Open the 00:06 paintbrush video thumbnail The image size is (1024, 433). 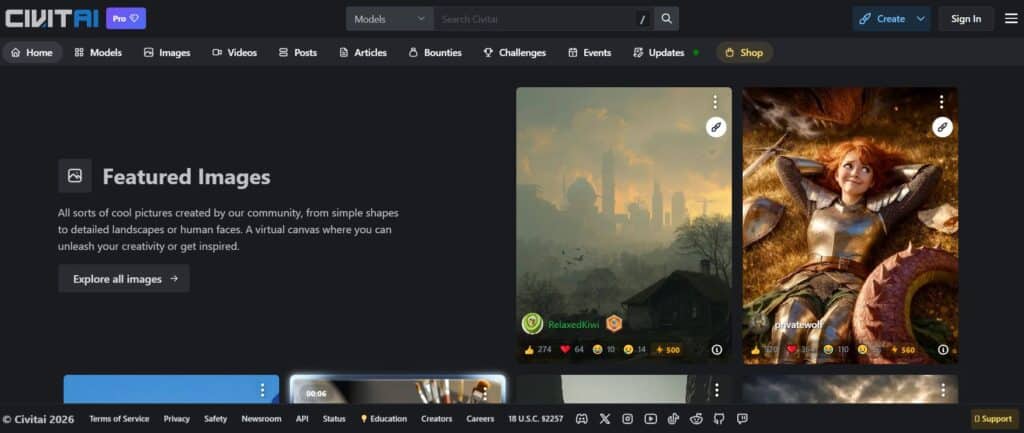tap(397, 389)
